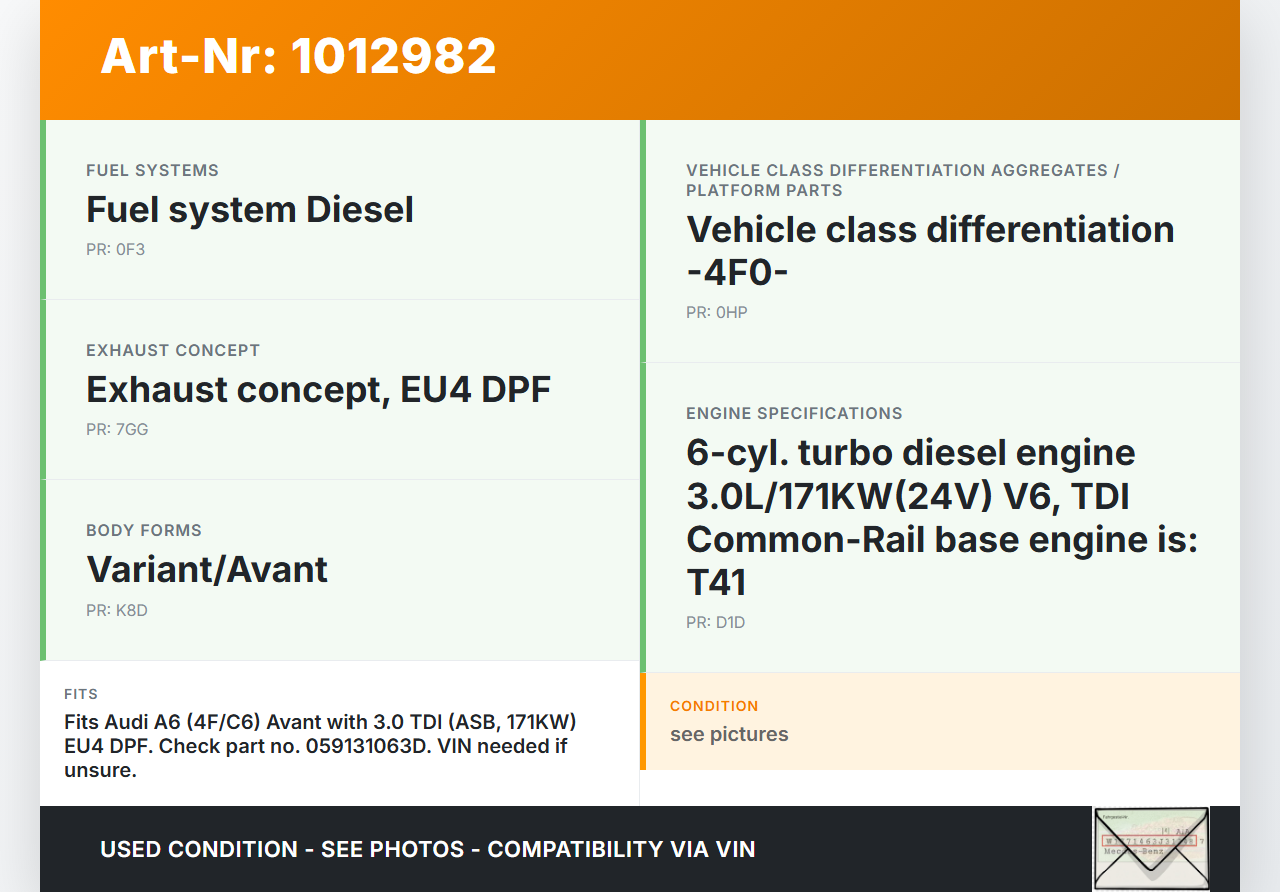This screenshot has width=1280, height=892.
Task: Click the "FUEL SYSTEMS" label
Action: 152,170
